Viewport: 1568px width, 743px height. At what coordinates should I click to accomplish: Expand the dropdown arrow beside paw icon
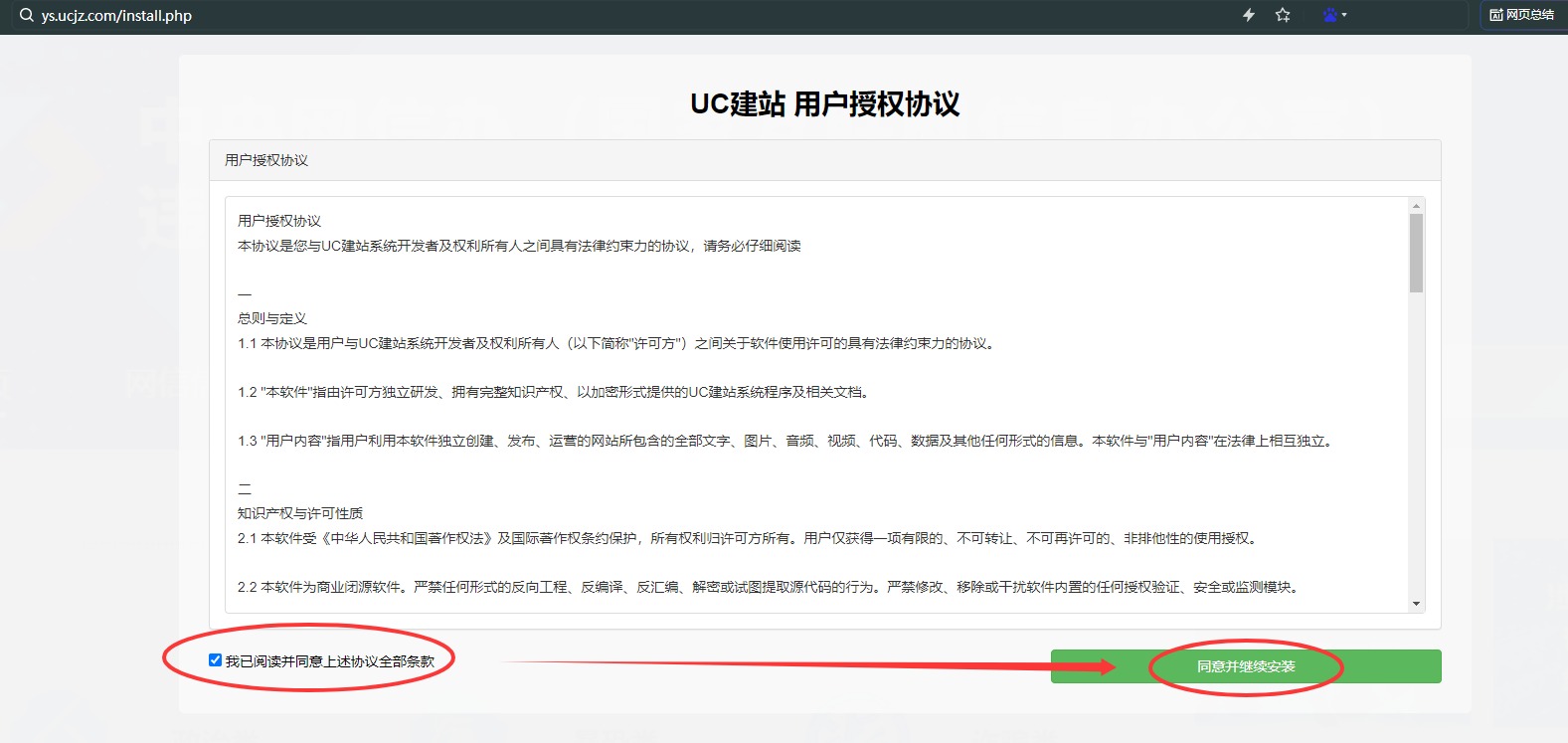1344,15
